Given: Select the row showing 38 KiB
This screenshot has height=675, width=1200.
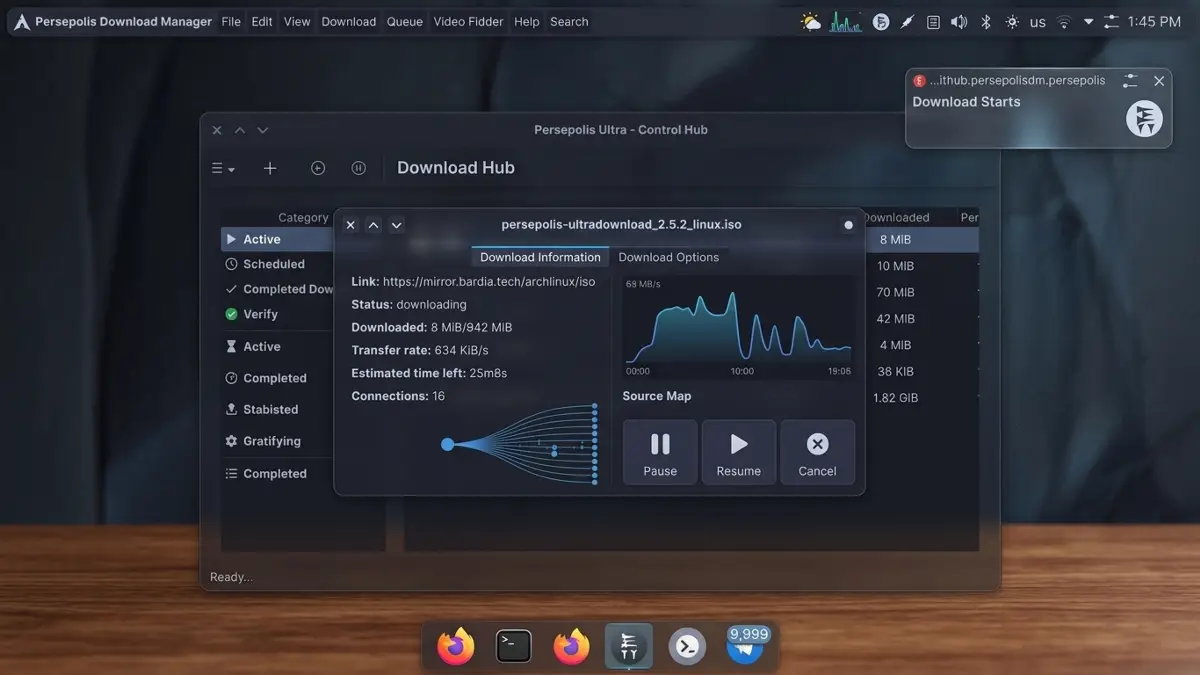Looking at the screenshot, I should point(896,371).
